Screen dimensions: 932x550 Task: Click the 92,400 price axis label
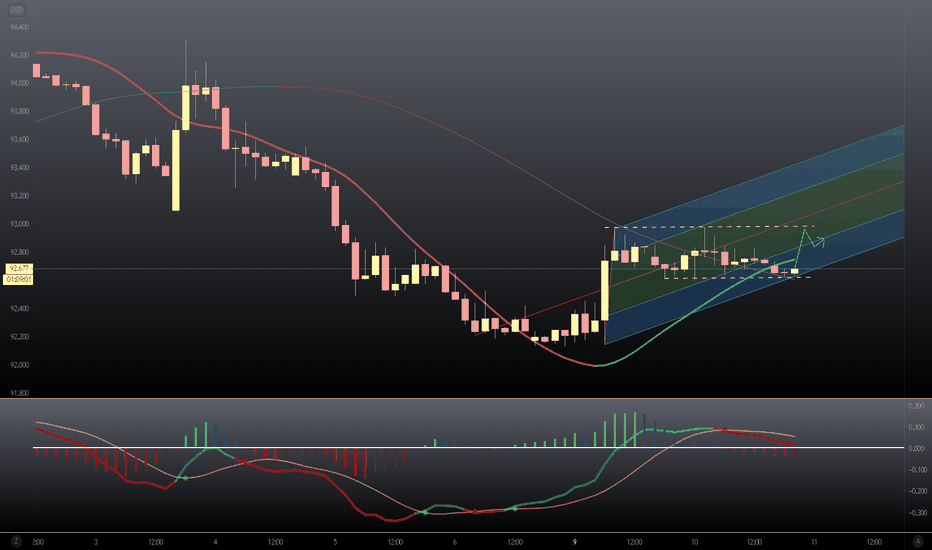click(19, 309)
